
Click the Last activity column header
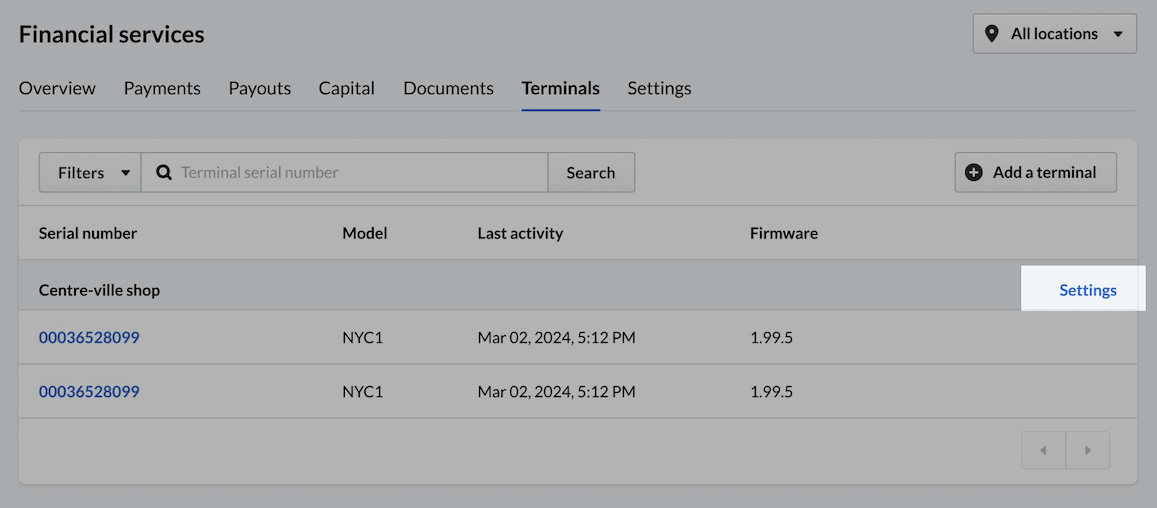pos(520,233)
